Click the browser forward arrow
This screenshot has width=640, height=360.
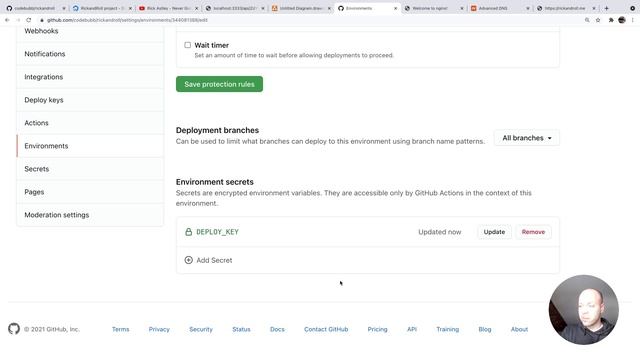point(18,20)
